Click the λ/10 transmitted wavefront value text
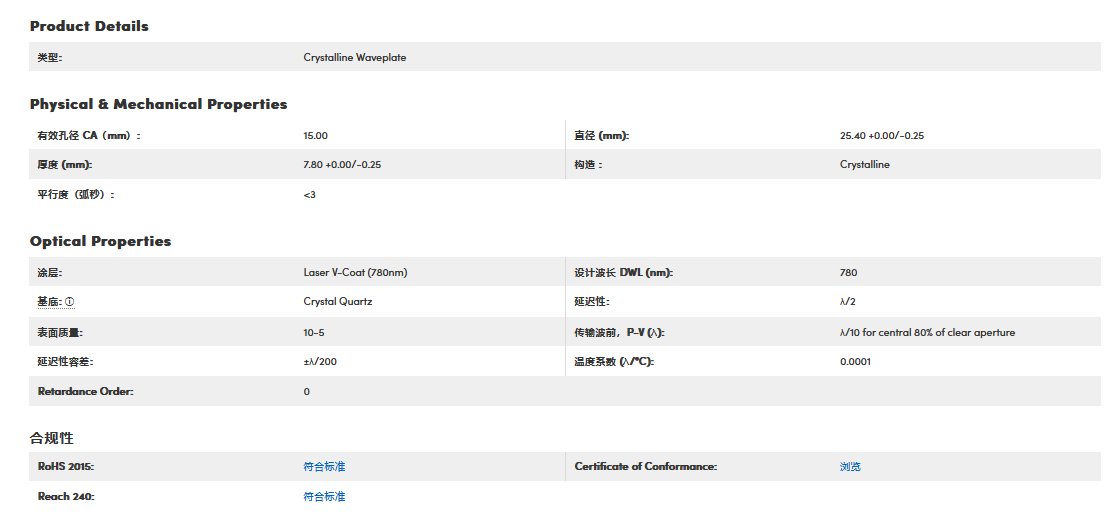1110x527 pixels. (927, 332)
